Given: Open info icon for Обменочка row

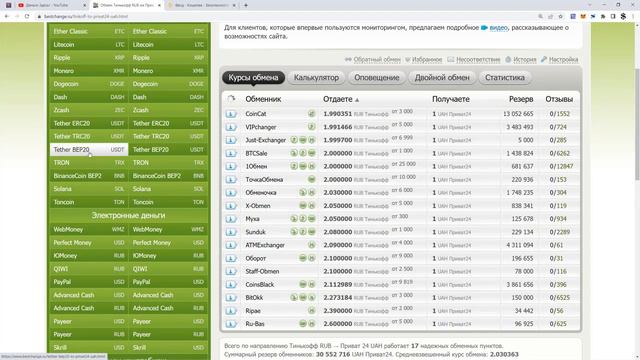Looking at the screenshot, I should pyautogui.click(x=231, y=193).
